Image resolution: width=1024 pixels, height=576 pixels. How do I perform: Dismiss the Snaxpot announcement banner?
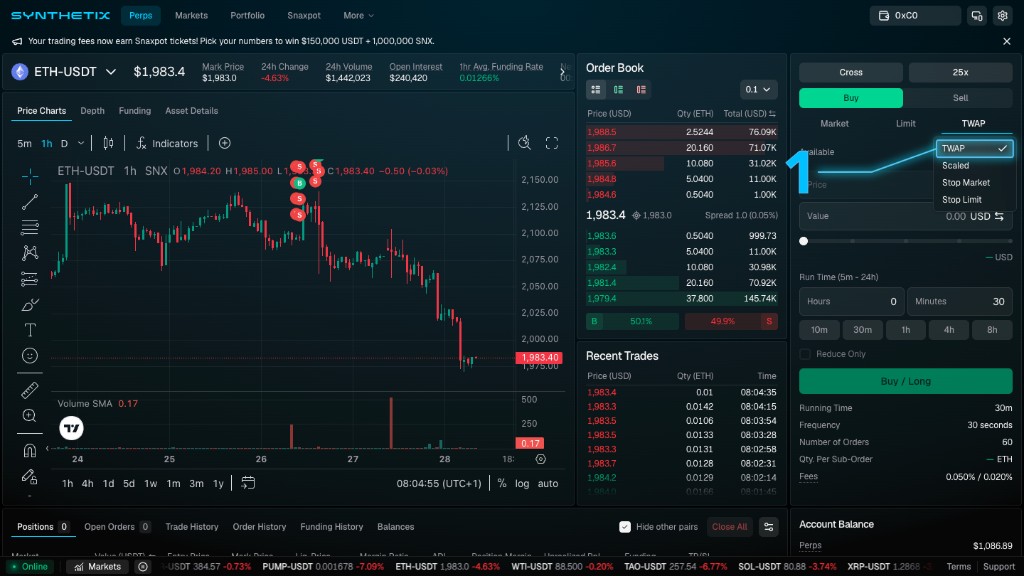point(1006,41)
